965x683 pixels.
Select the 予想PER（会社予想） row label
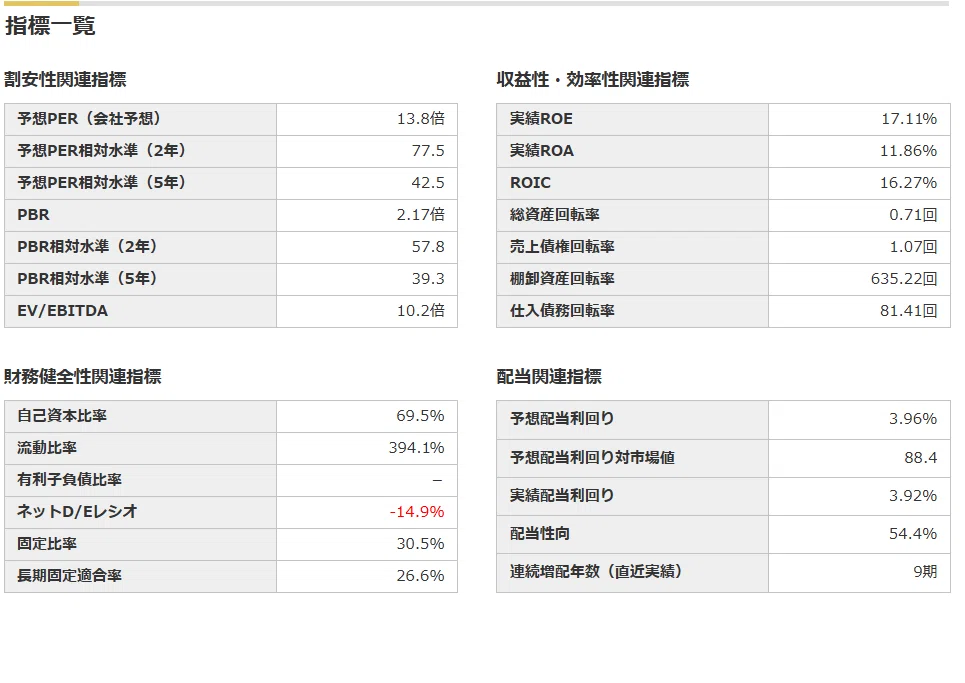pyautogui.click(x=89, y=119)
